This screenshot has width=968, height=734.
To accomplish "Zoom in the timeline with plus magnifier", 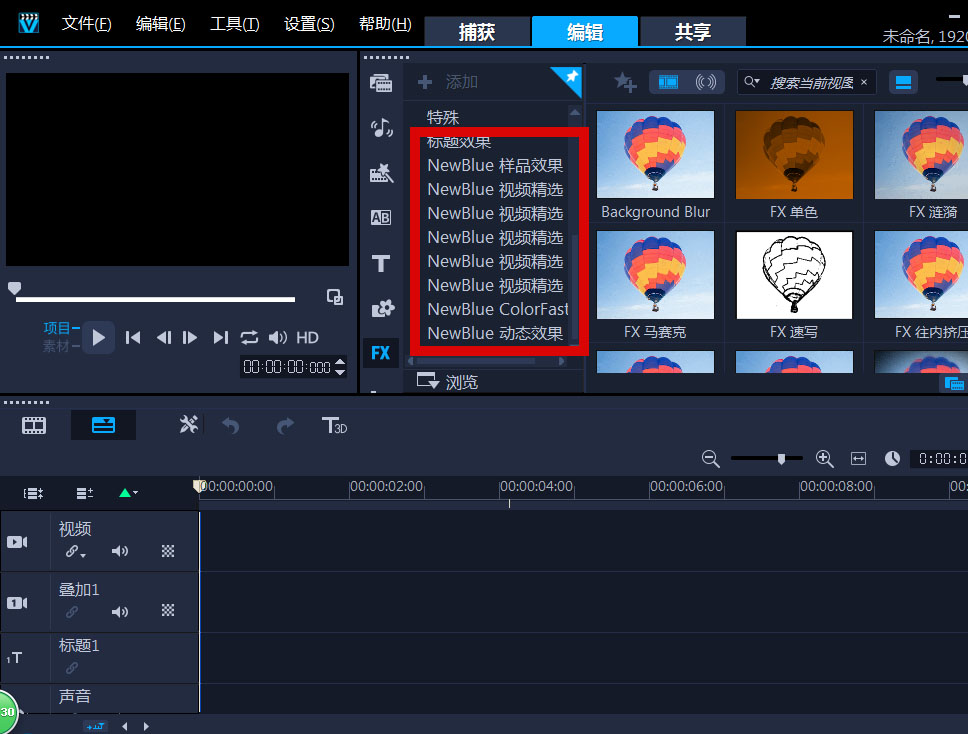I will (824, 459).
